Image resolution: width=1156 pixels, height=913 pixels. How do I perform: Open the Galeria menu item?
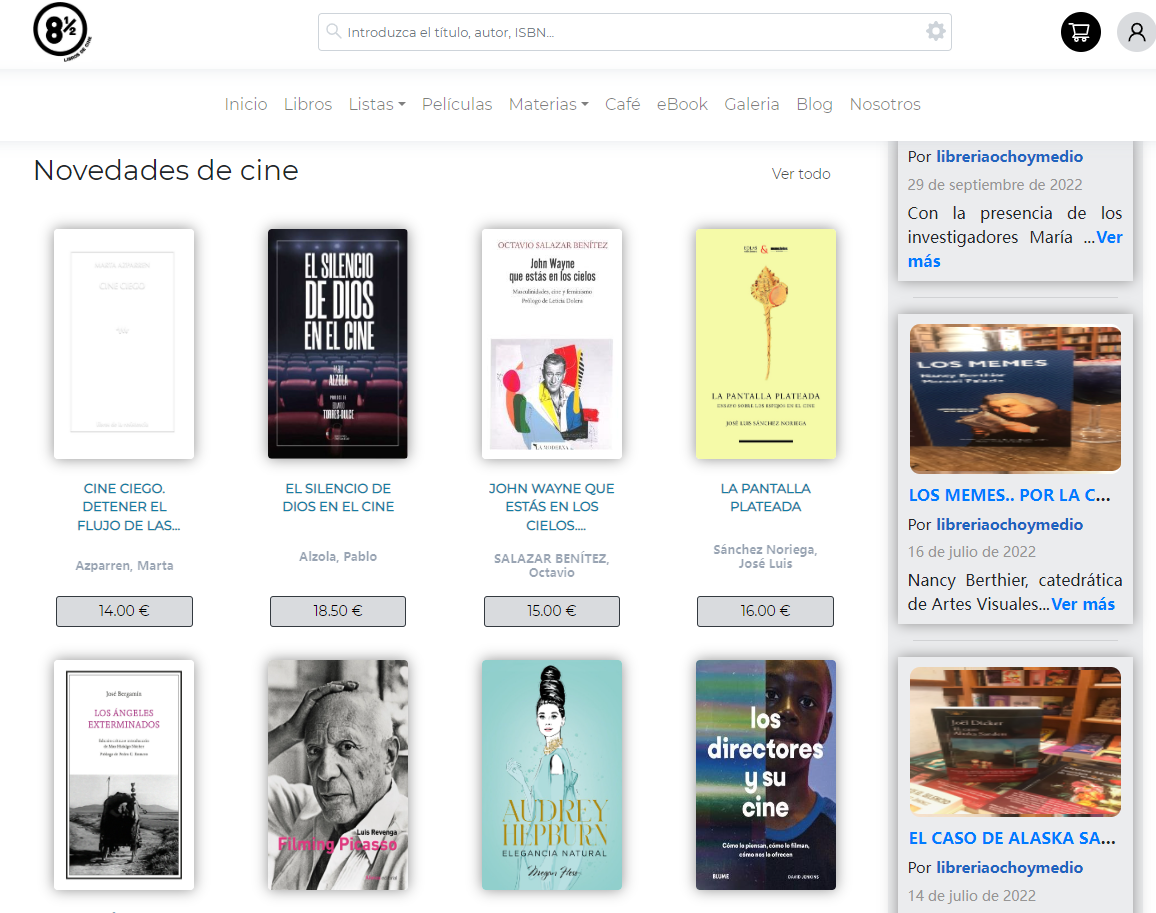pos(751,104)
